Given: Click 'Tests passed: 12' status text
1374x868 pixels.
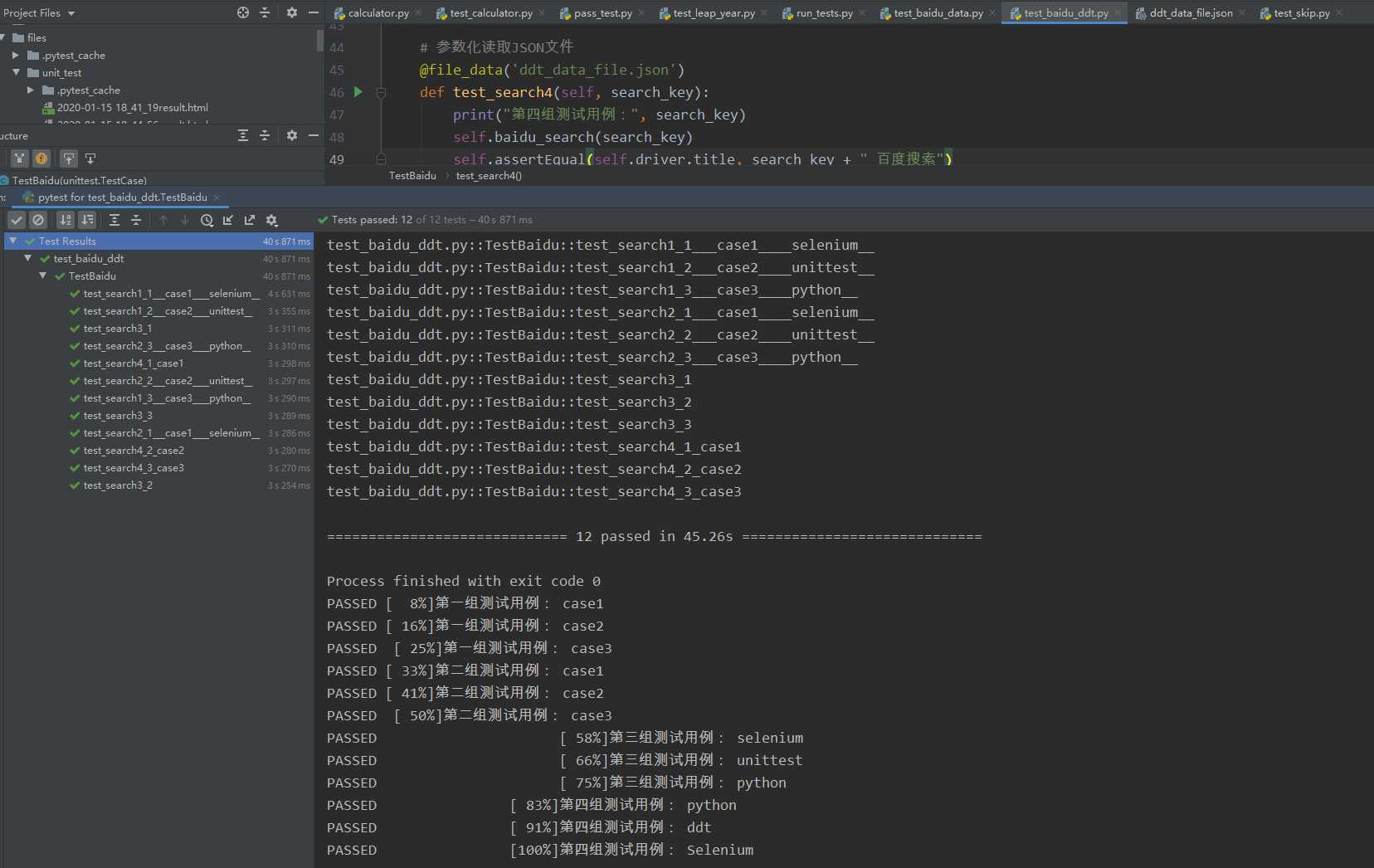Looking at the screenshot, I should tap(373, 219).
